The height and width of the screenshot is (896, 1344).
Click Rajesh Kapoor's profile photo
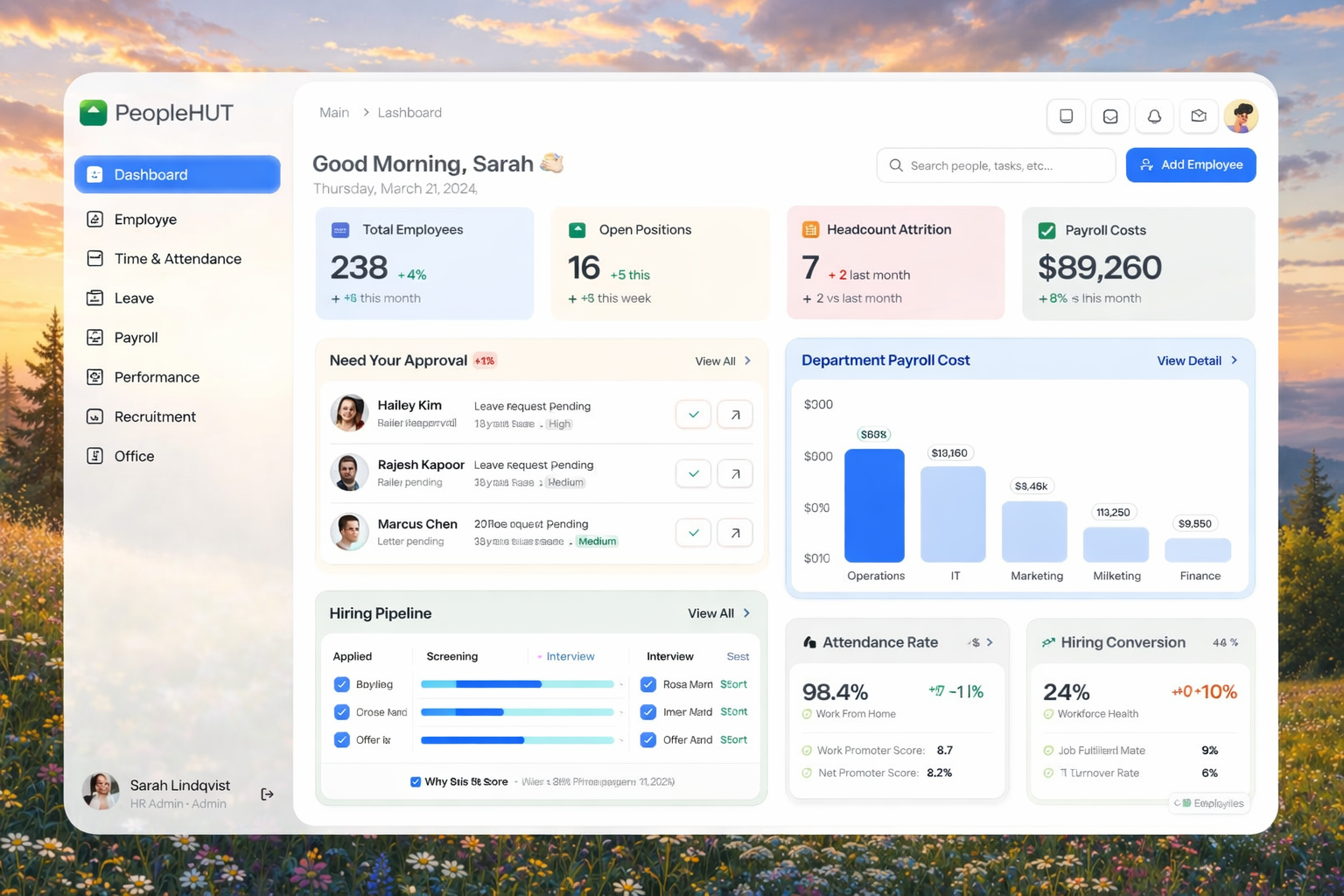[x=349, y=472]
